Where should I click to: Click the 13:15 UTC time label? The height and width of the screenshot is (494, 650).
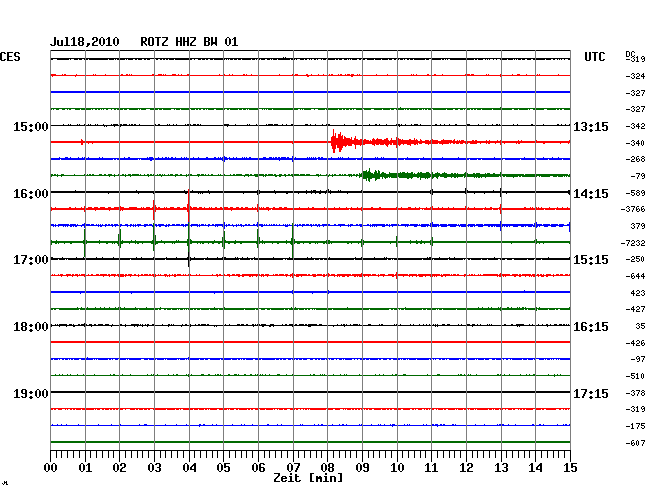[591, 126]
